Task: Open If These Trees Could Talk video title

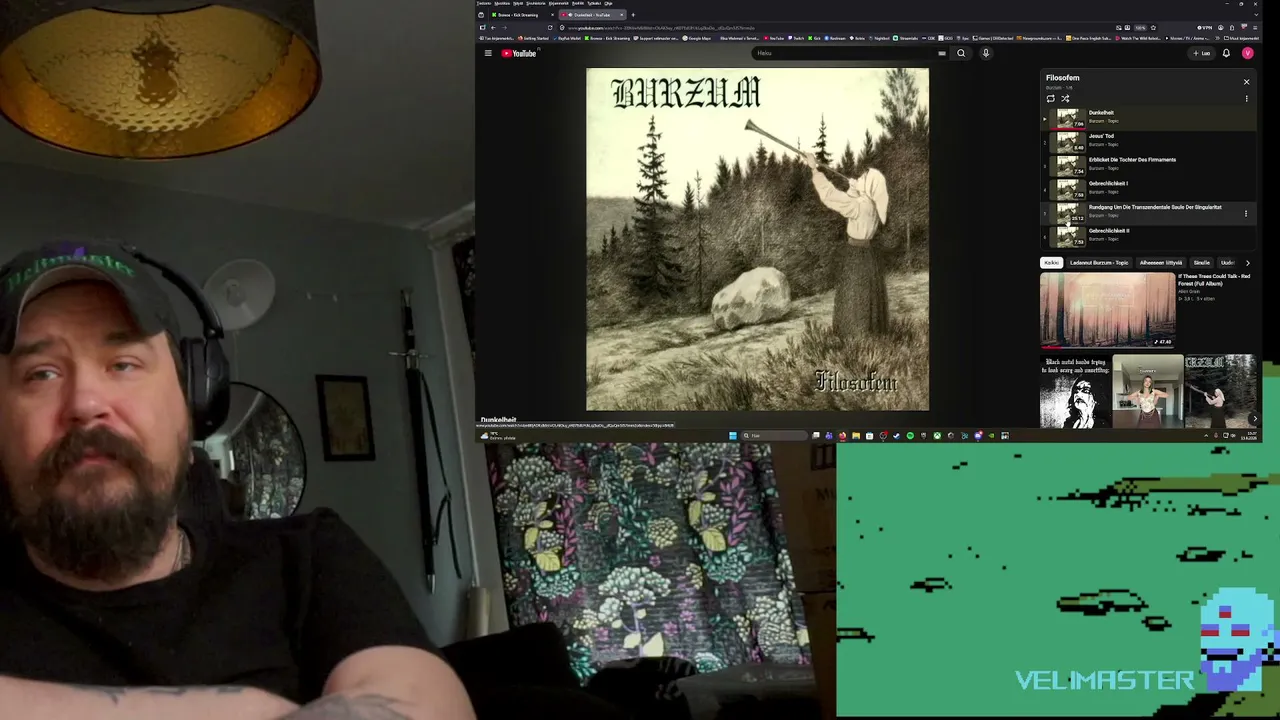Action: point(1214,280)
